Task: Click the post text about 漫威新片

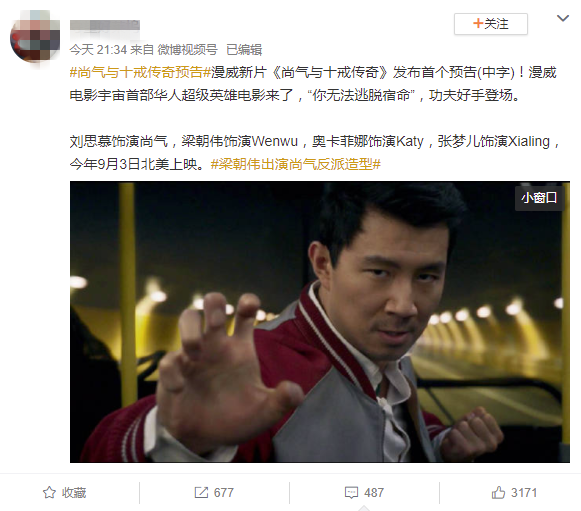Action: tap(313, 84)
